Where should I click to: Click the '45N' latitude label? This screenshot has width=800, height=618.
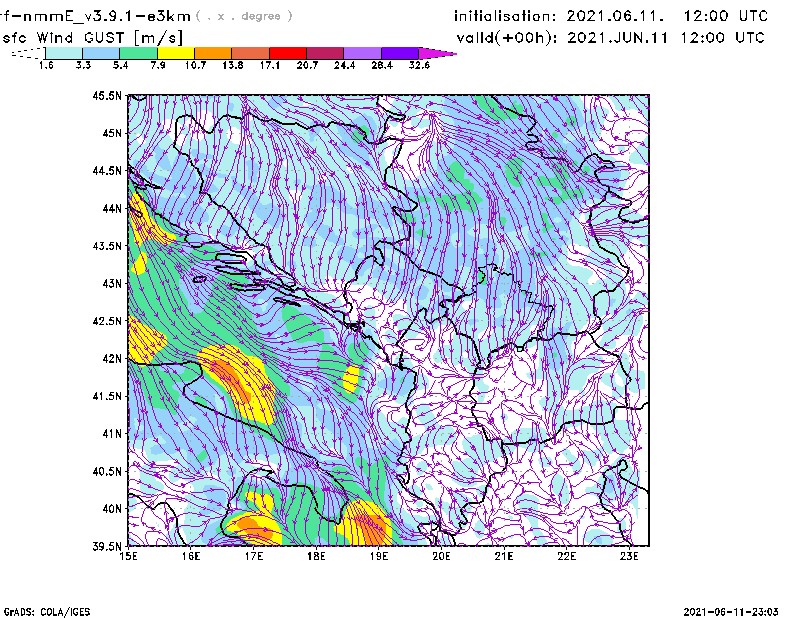tap(112, 133)
